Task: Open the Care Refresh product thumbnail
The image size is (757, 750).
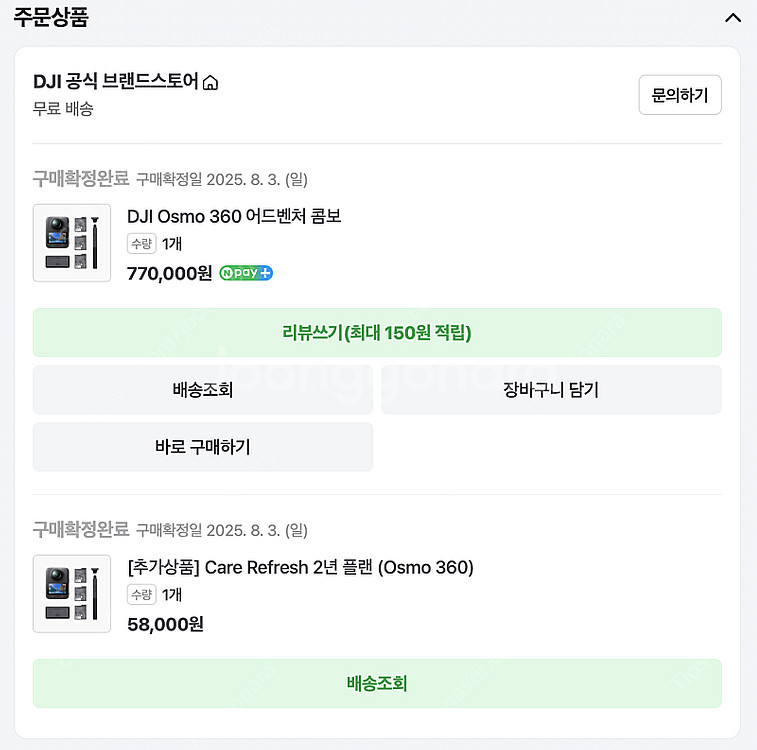Action: 72,594
